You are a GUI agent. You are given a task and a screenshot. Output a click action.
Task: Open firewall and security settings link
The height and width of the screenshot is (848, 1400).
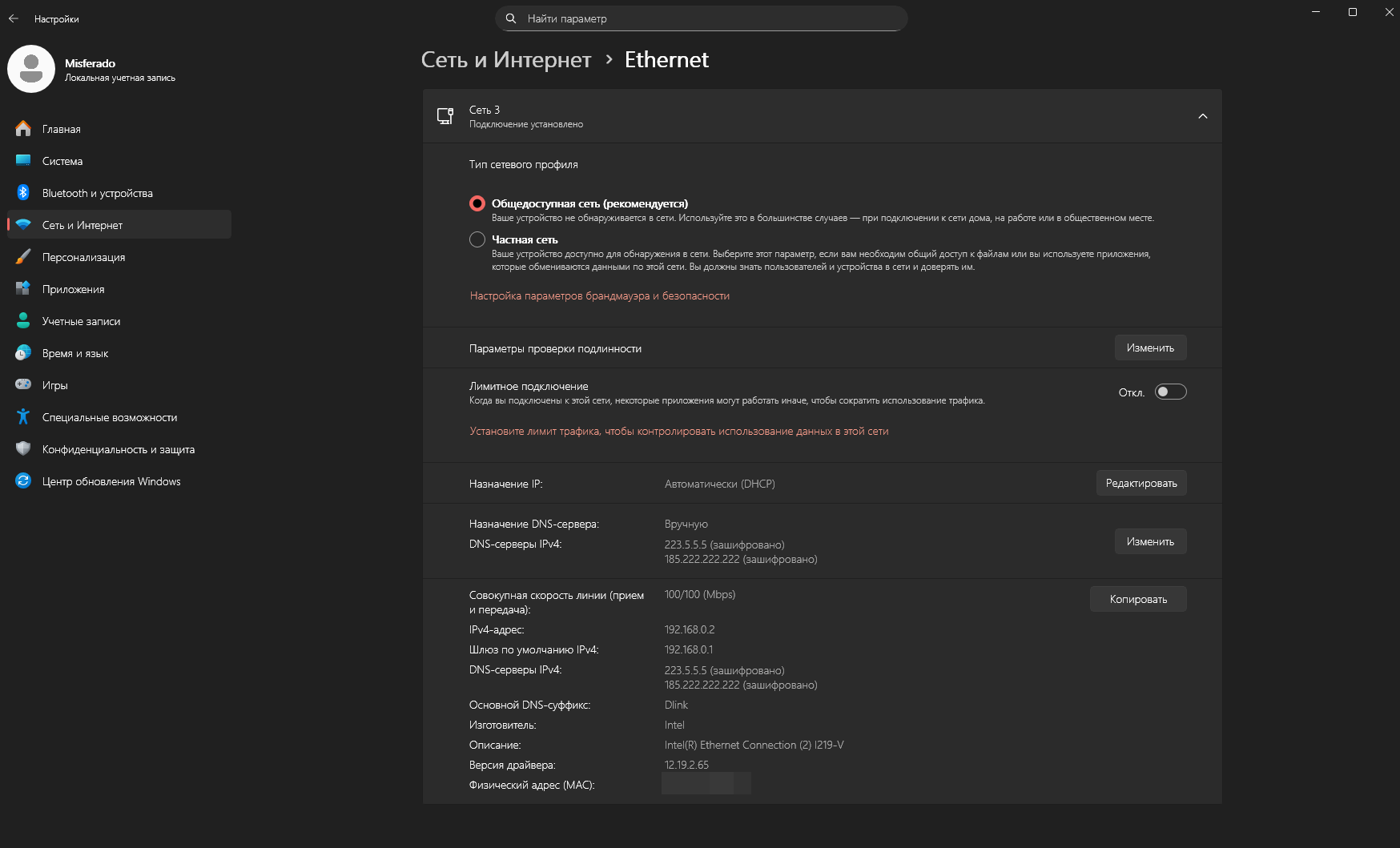[599, 295]
